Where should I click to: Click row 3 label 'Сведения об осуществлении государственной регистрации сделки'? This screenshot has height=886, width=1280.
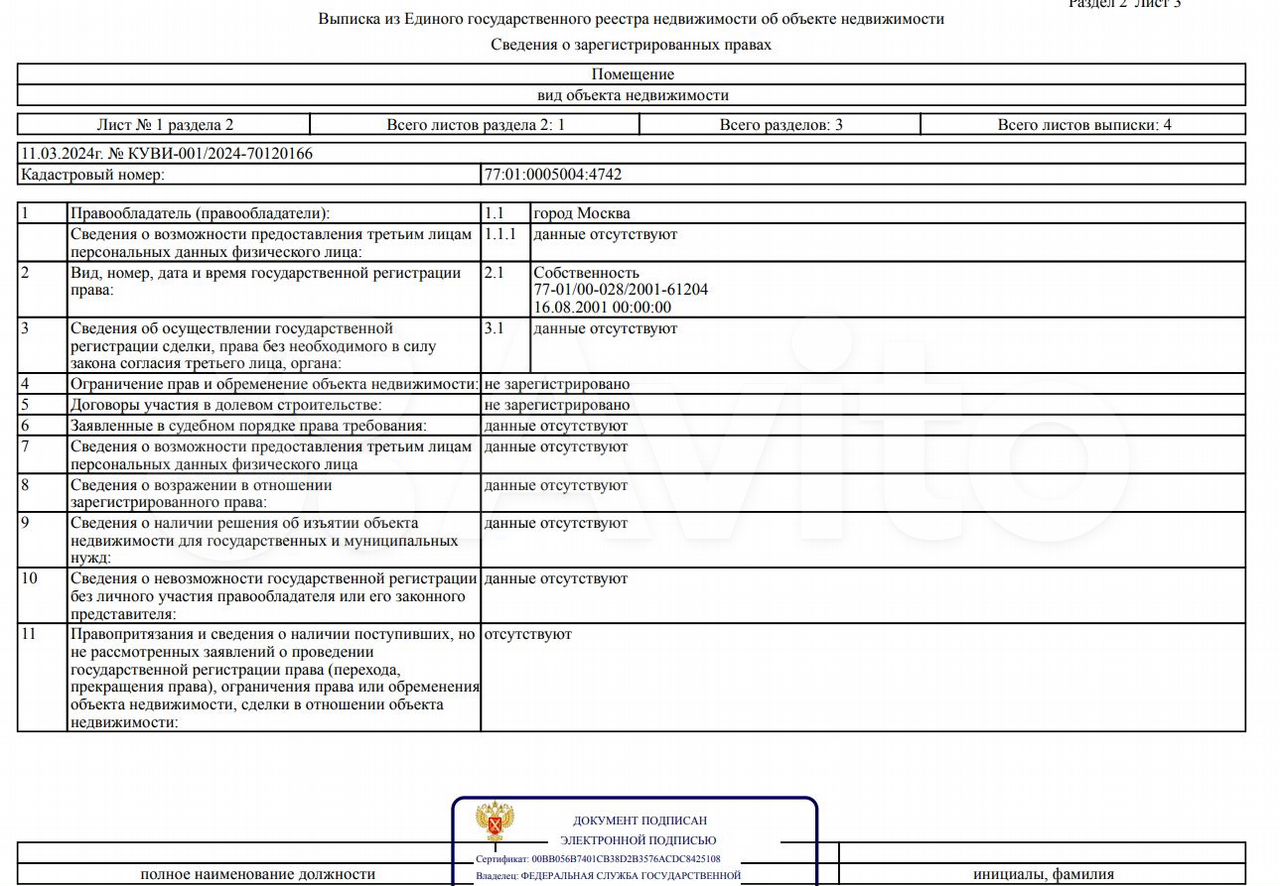coord(253,346)
